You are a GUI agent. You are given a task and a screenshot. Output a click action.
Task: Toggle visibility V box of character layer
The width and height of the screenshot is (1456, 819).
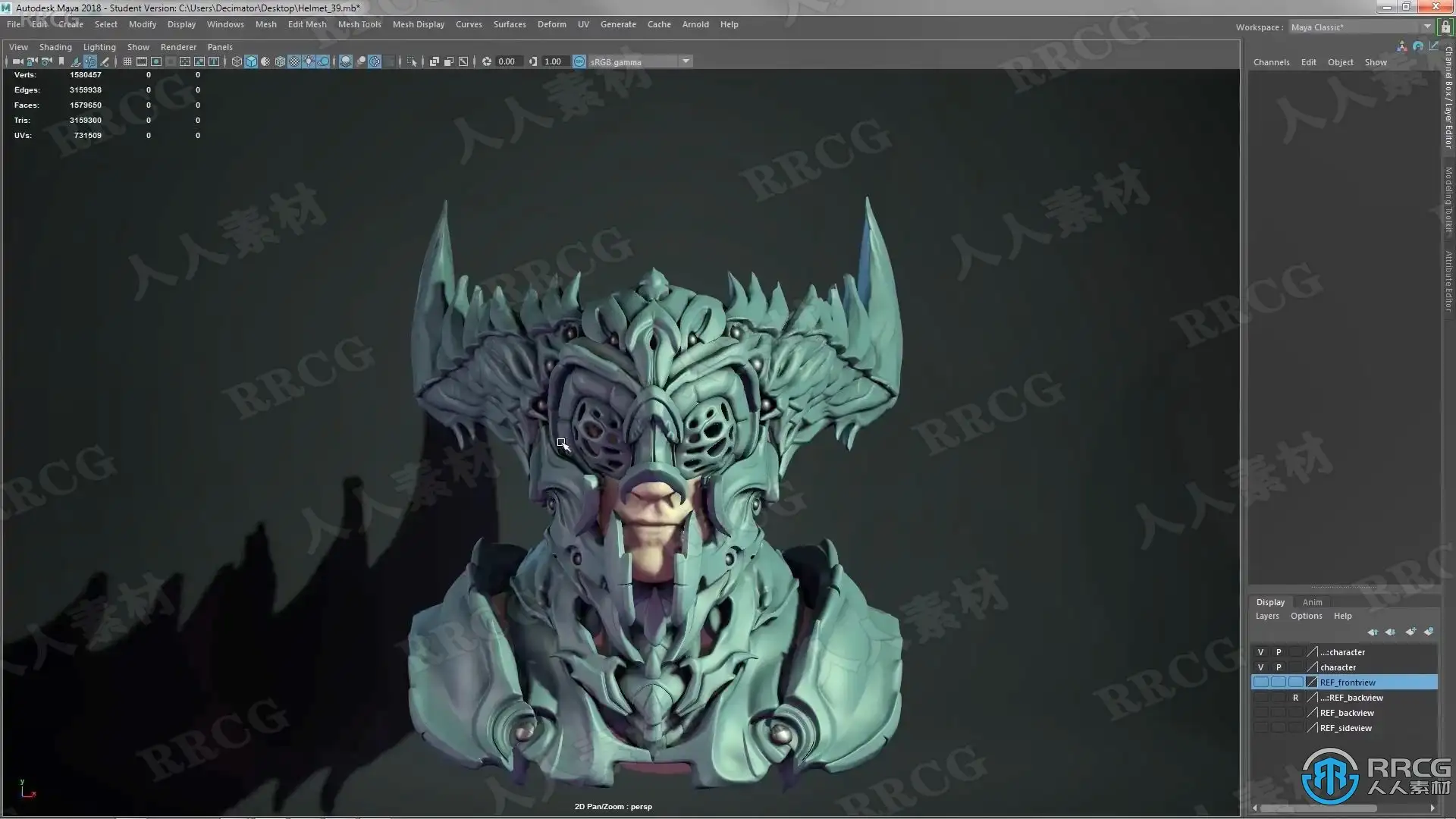pos(1260,667)
